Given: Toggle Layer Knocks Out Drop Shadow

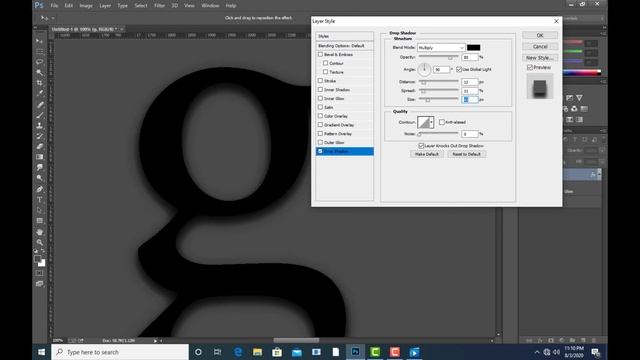Looking at the screenshot, I should coord(421,146).
